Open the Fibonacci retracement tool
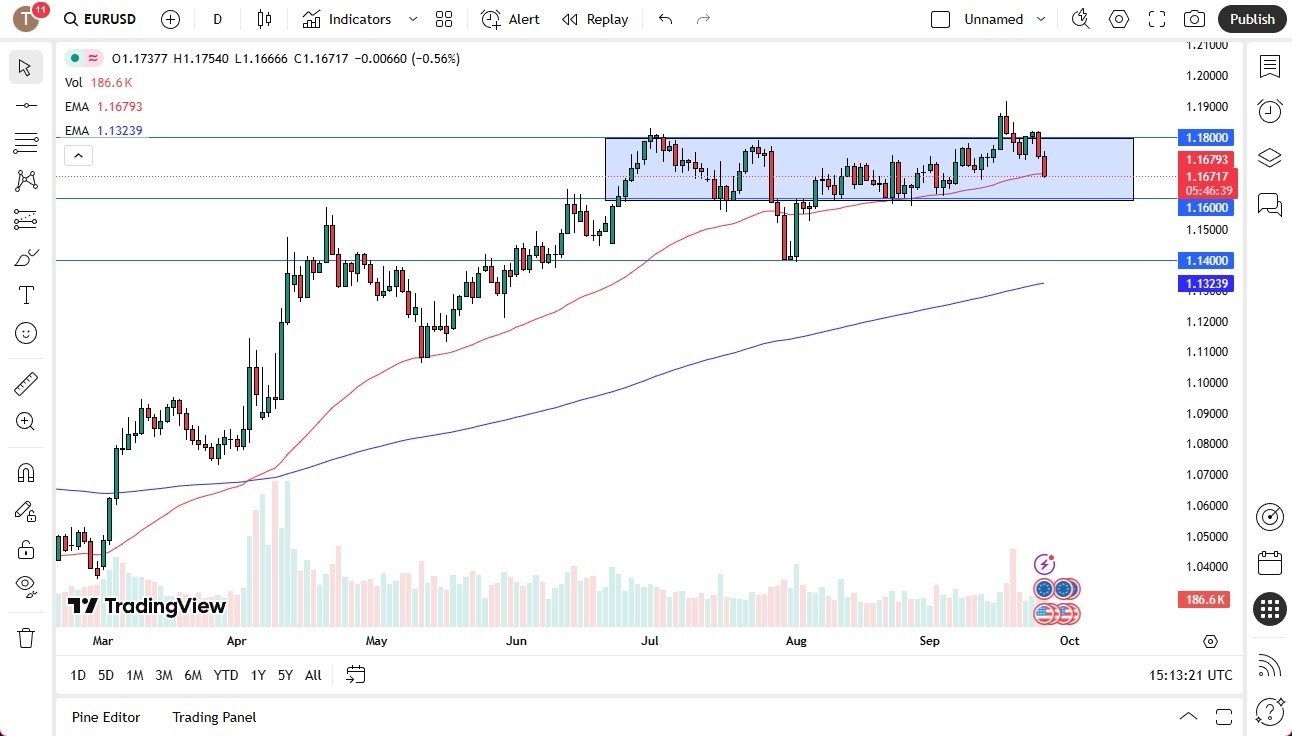Image resolution: width=1292 pixels, height=736 pixels. click(25, 142)
